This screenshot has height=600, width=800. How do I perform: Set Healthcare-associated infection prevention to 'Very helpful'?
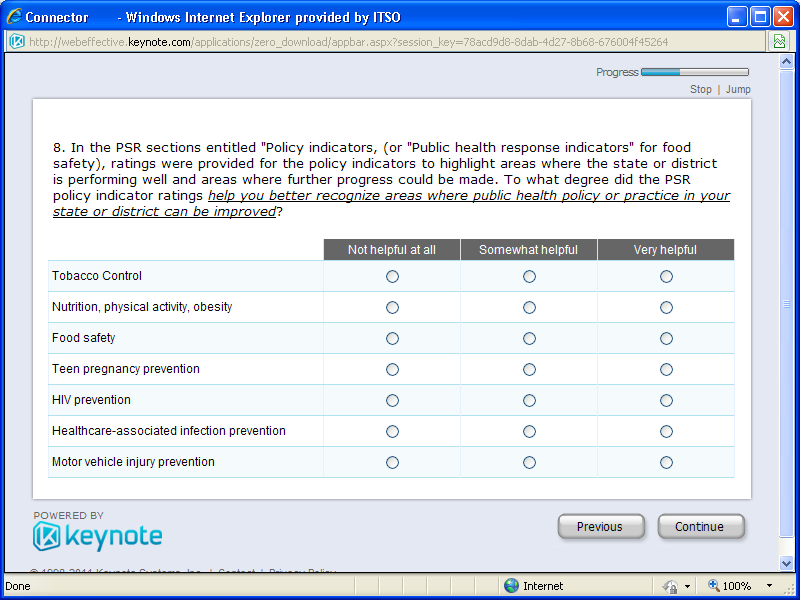pyautogui.click(x=666, y=432)
